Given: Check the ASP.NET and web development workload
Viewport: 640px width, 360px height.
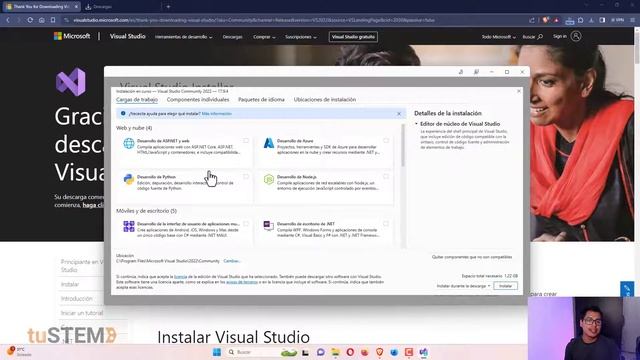Looking at the screenshot, I should point(246,141).
